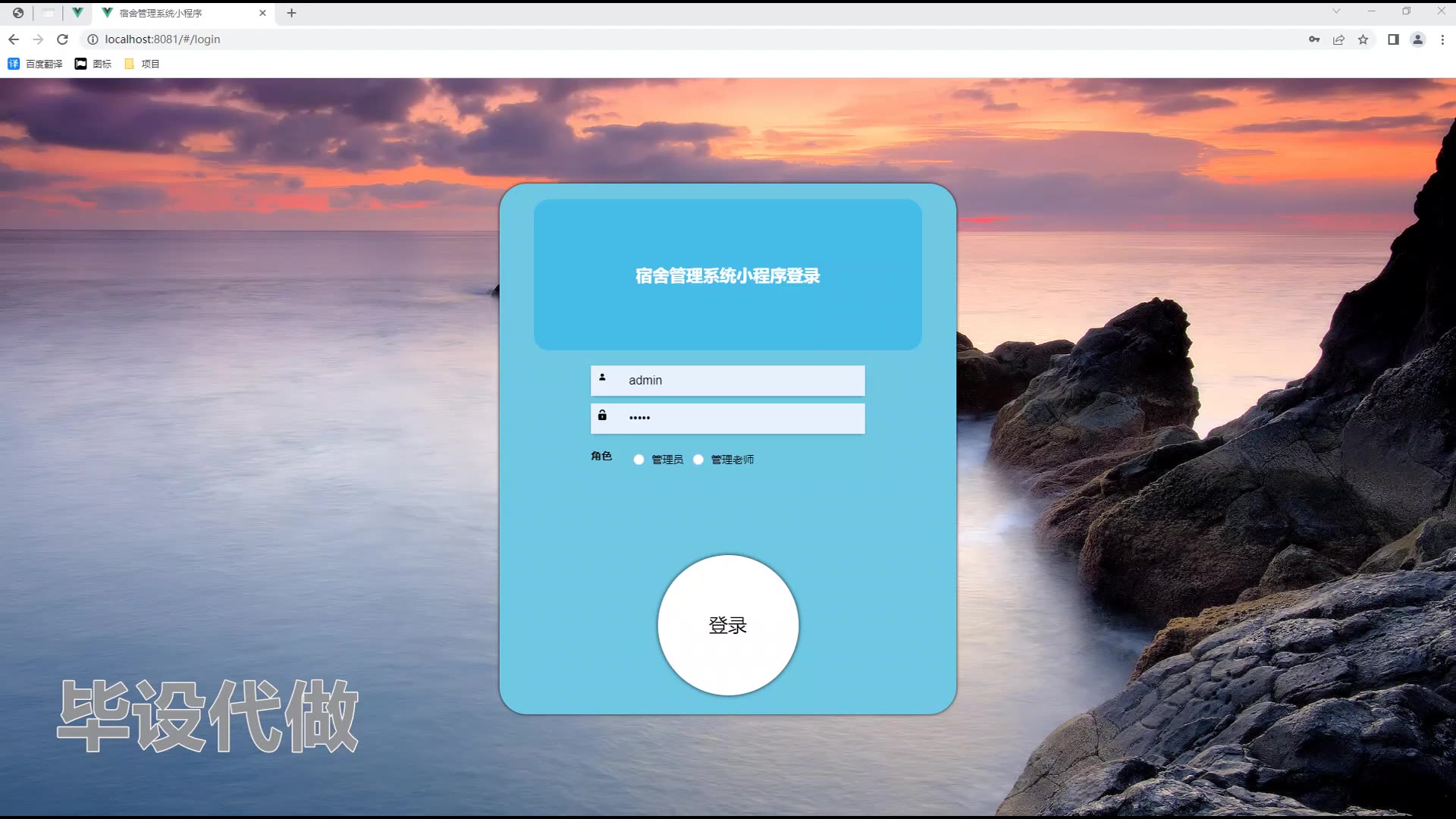Screen dimensions: 1456x819
Task: View site information icon in address bar
Action: pyautogui.click(x=93, y=39)
